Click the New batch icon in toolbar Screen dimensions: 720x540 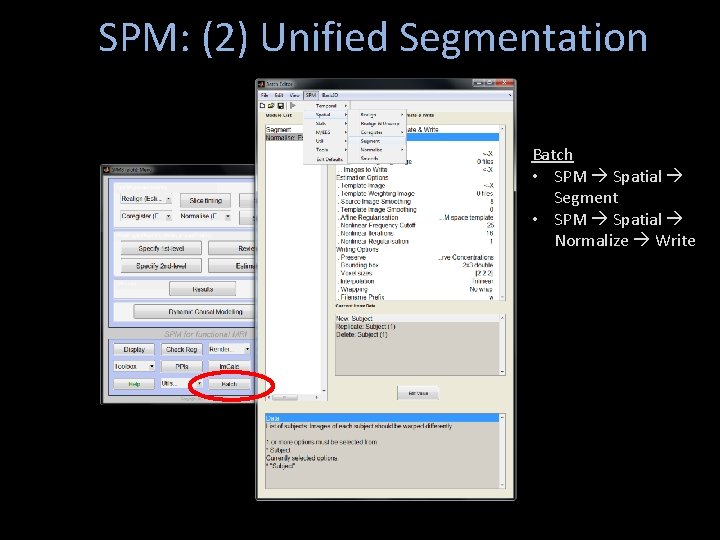click(262, 106)
